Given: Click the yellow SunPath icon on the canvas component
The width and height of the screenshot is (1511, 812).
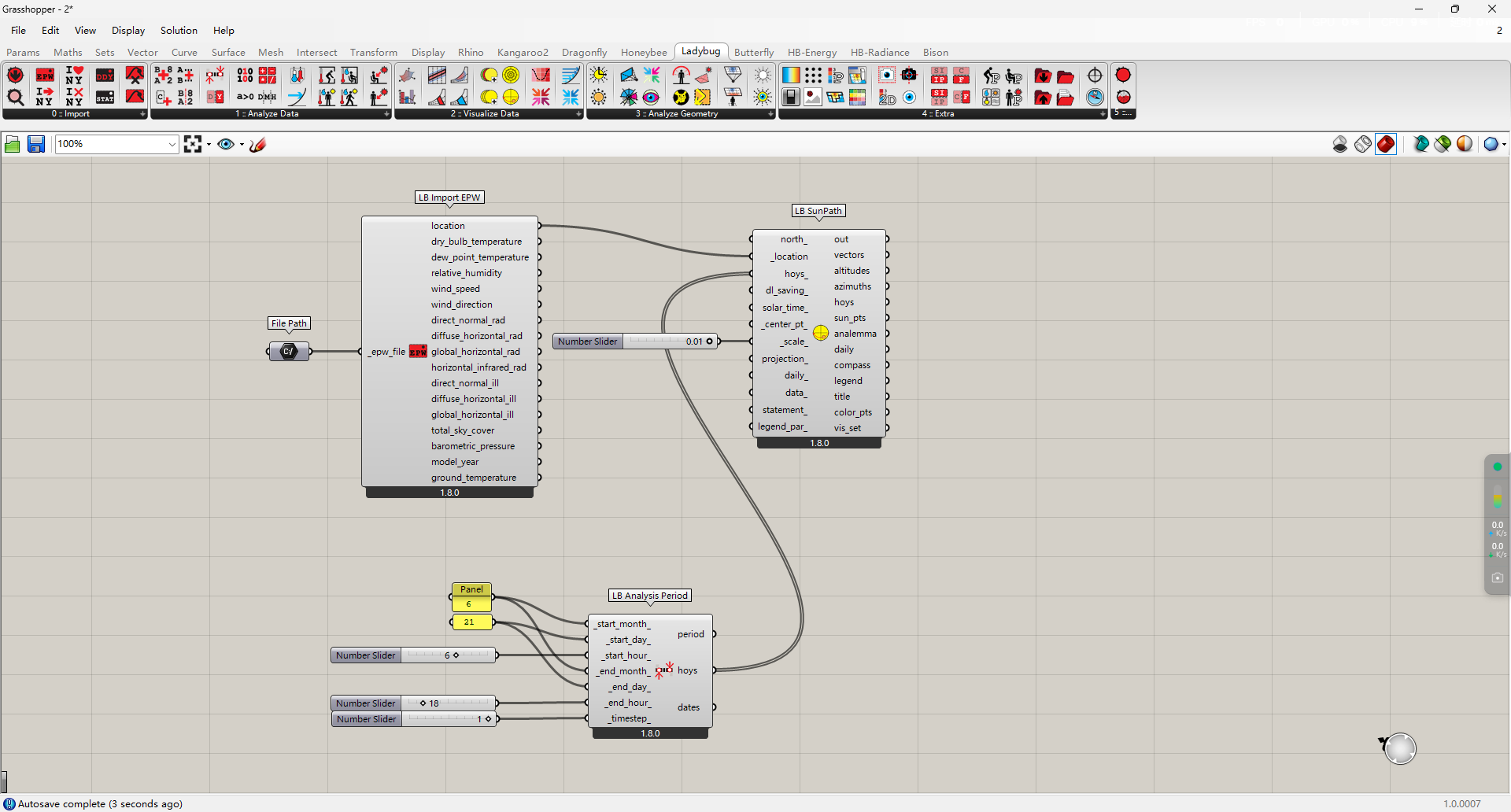Looking at the screenshot, I should (x=821, y=333).
